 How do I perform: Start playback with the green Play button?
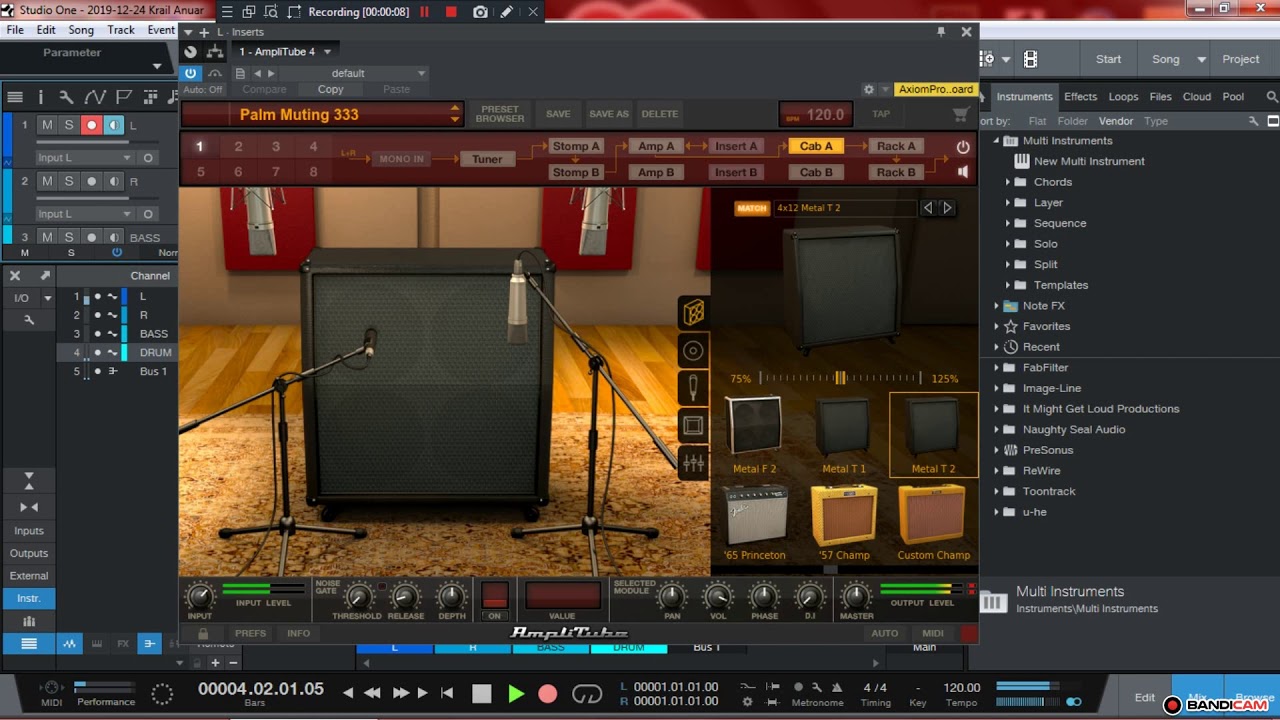516,693
